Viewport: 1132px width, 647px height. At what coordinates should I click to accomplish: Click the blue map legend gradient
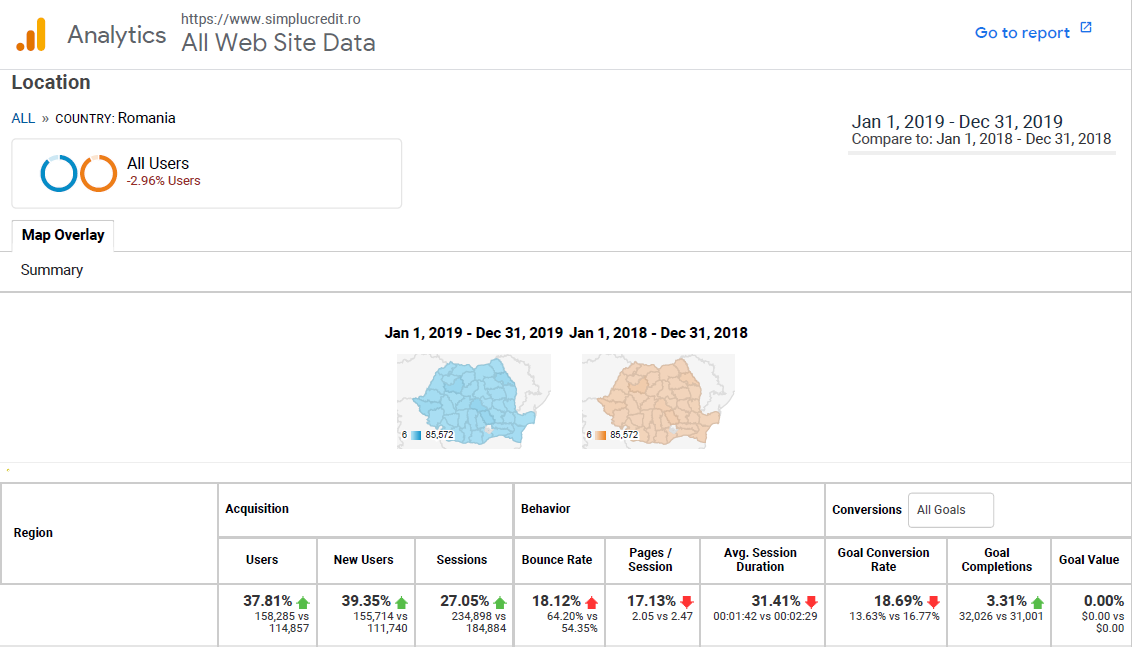click(416, 435)
